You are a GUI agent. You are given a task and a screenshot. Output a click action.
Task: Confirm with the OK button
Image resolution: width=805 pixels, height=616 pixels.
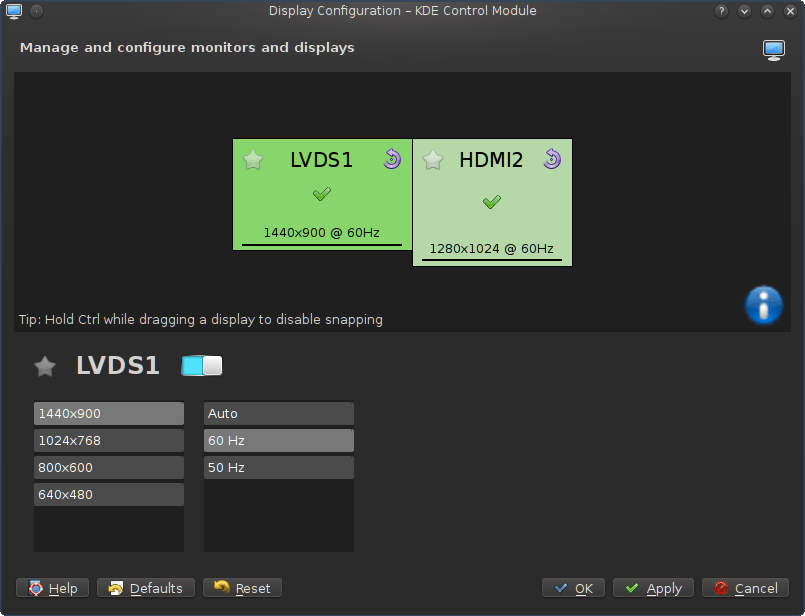click(x=573, y=588)
